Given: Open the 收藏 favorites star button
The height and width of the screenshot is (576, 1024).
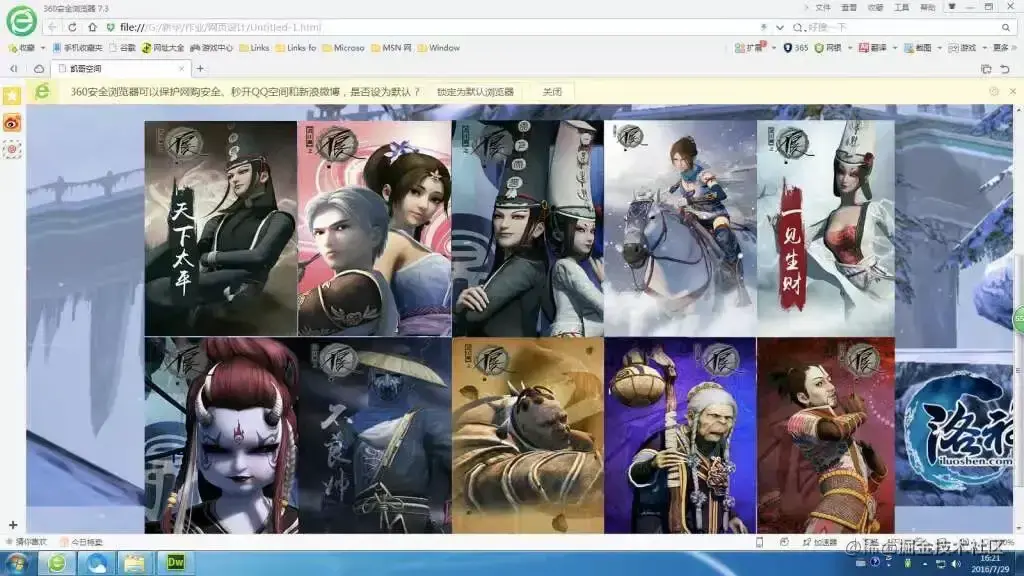Looking at the screenshot, I should (22, 48).
